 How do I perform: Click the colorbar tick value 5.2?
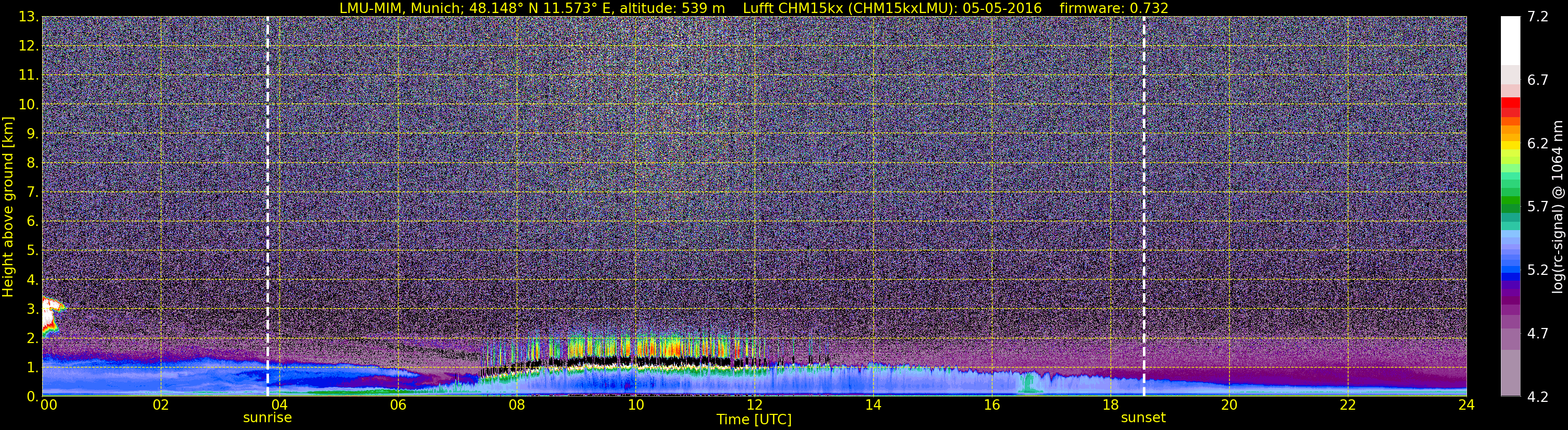[1538, 270]
